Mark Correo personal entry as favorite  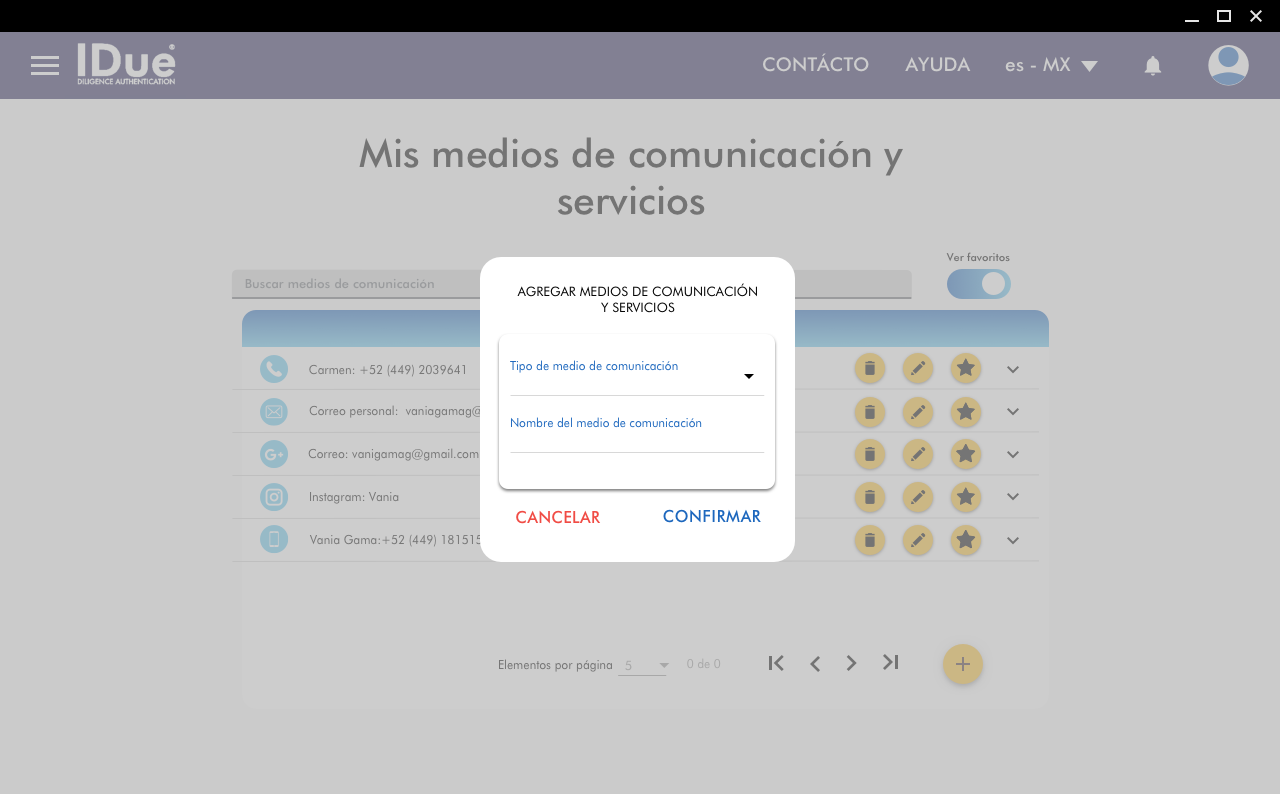pyautogui.click(x=965, y=411)
